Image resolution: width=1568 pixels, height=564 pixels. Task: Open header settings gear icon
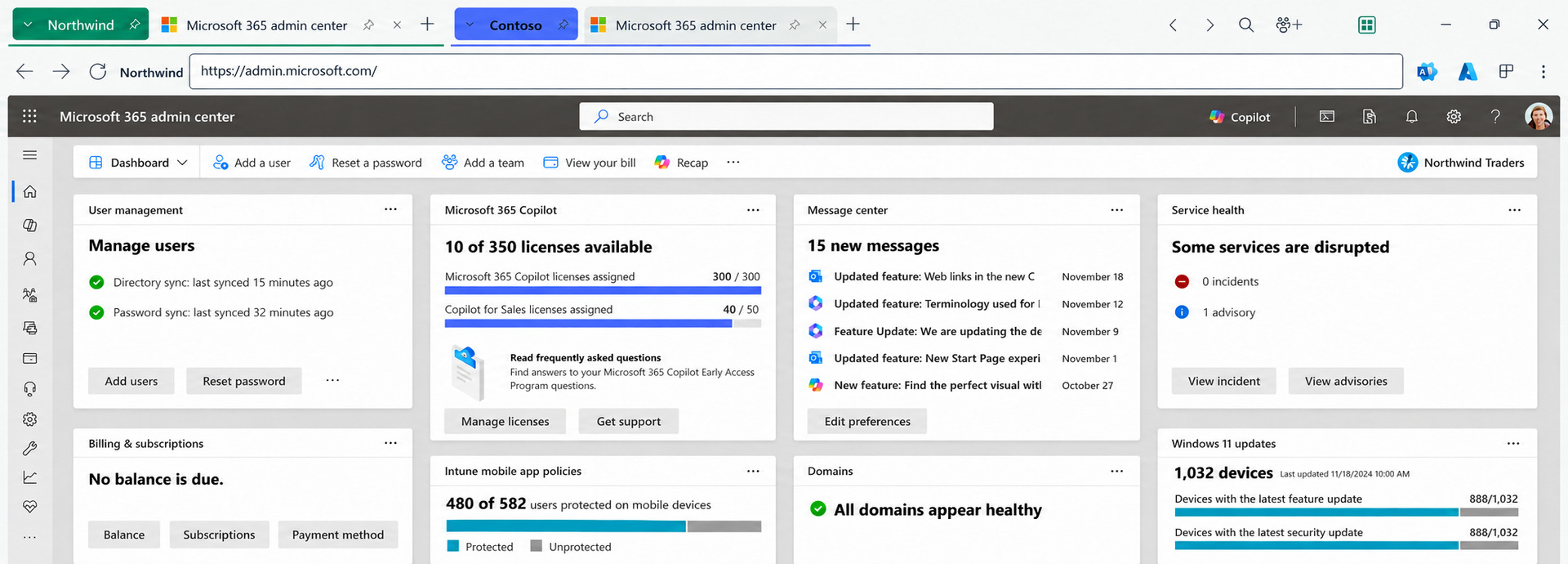[1454, 117]
